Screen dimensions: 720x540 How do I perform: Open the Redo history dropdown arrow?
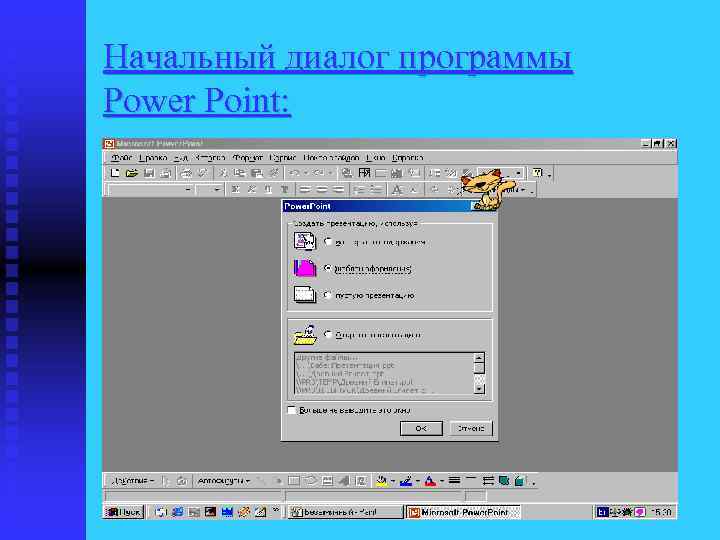click(330, 173)
